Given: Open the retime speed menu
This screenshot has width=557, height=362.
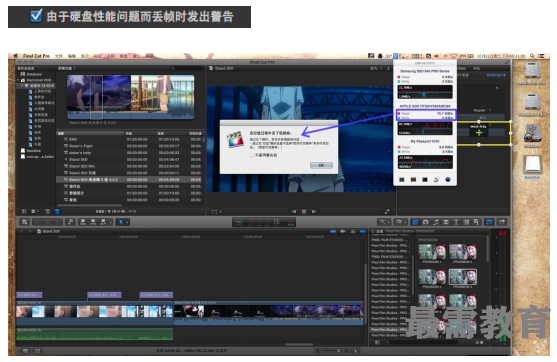Looking at the screenshot, I should tap(400, 222).
